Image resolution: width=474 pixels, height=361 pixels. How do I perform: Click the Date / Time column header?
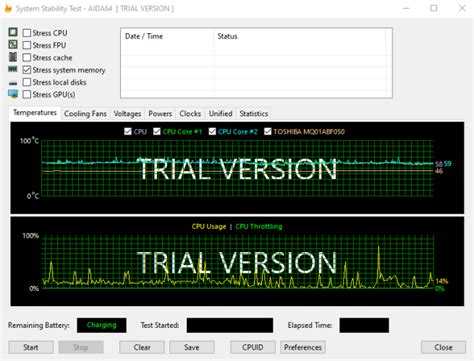coord(167,36)
